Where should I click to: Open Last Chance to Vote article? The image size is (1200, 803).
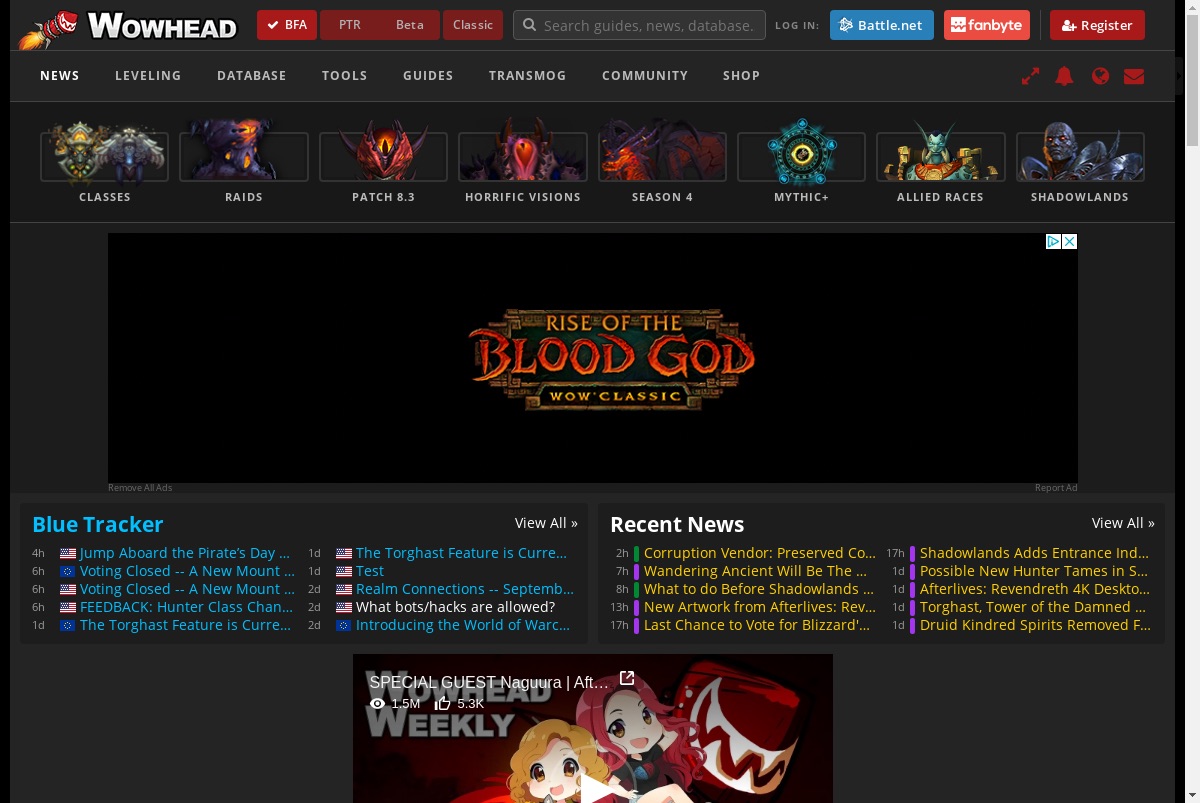[757, 625]
